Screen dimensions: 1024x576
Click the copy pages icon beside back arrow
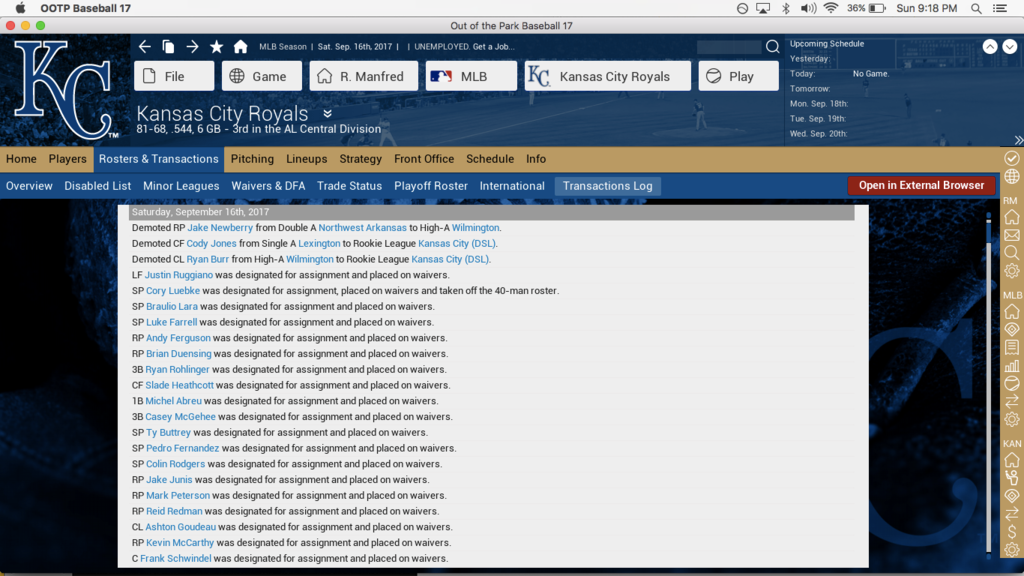(168, 47)
